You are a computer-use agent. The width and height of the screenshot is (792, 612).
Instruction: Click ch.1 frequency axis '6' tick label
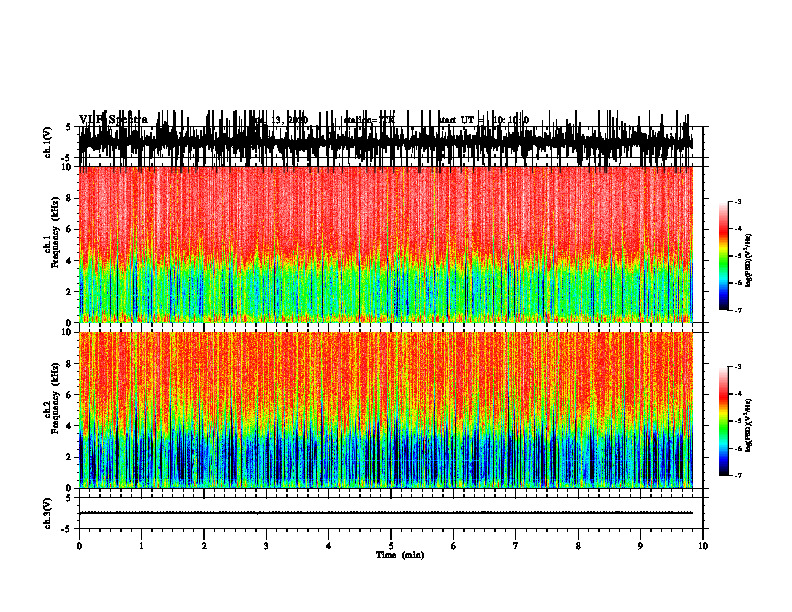[69, 229]
